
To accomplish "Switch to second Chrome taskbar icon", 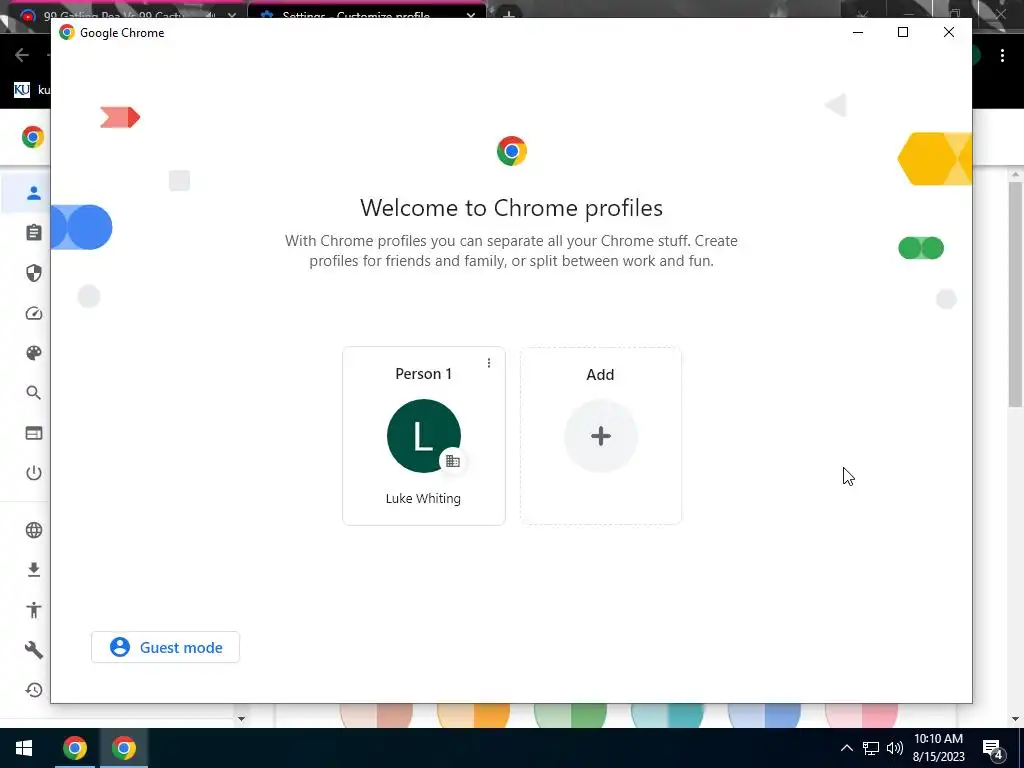I will pyautogui.click(x=123, y=748).
